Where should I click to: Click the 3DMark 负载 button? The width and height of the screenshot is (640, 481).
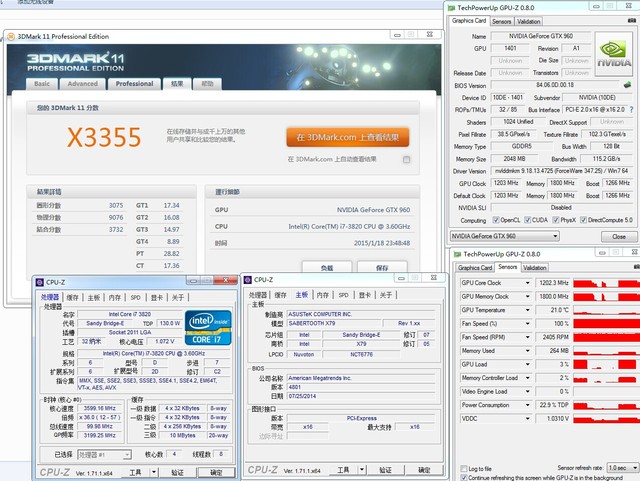[327, 267]
